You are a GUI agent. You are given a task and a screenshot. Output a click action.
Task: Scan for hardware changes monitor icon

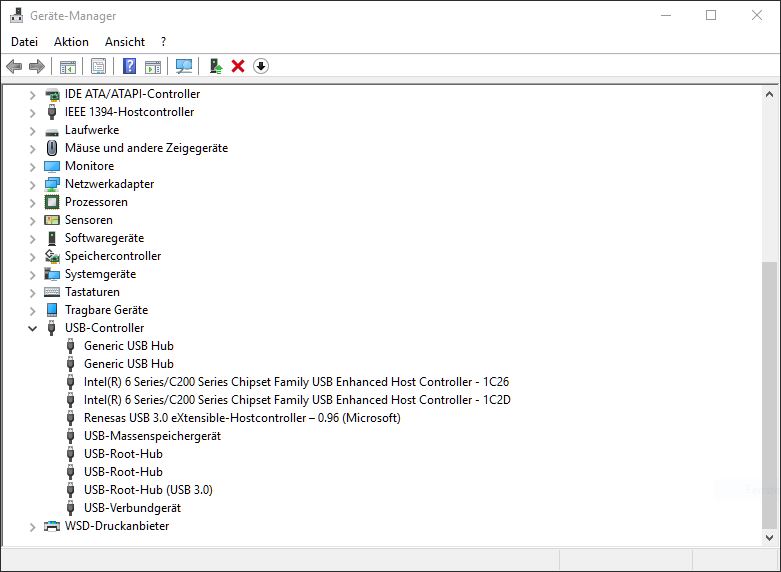pyautogui.click(x=184, y=66)
